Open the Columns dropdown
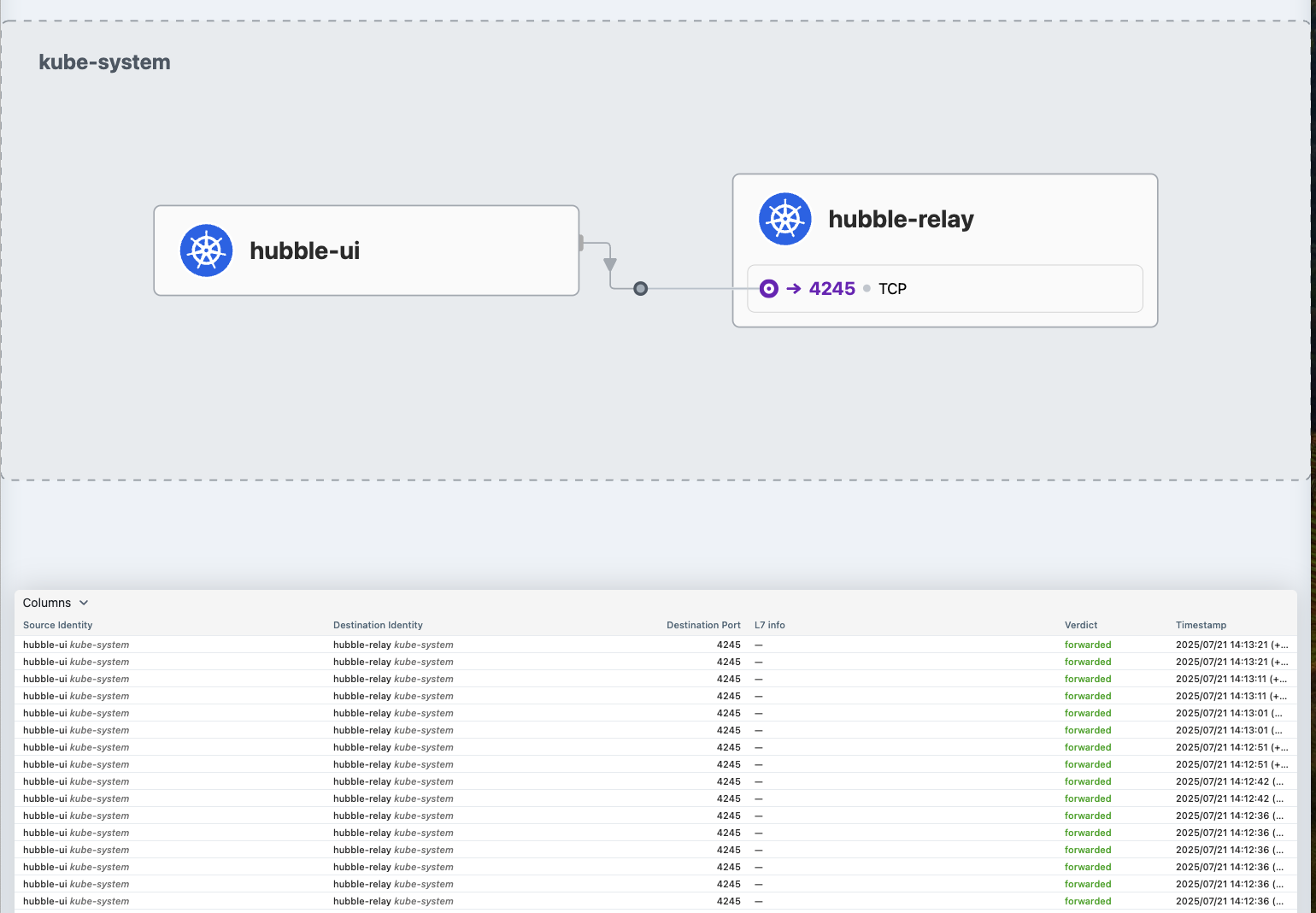Viewport: 1316px width, 913px height. (56, 603)
